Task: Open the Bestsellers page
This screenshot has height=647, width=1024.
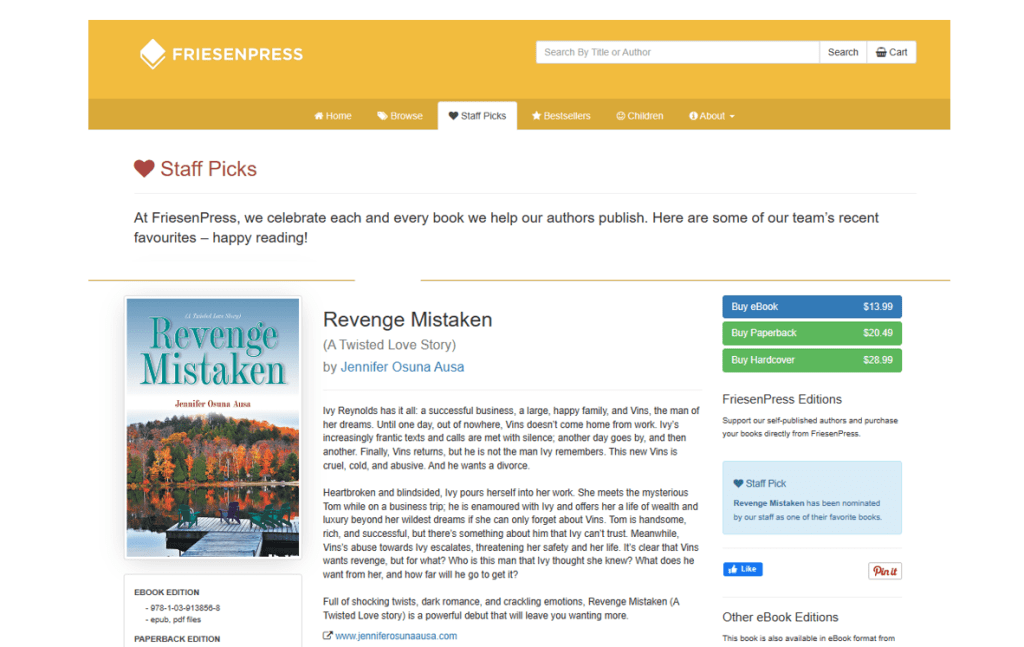Action: (x=561, y=116)
